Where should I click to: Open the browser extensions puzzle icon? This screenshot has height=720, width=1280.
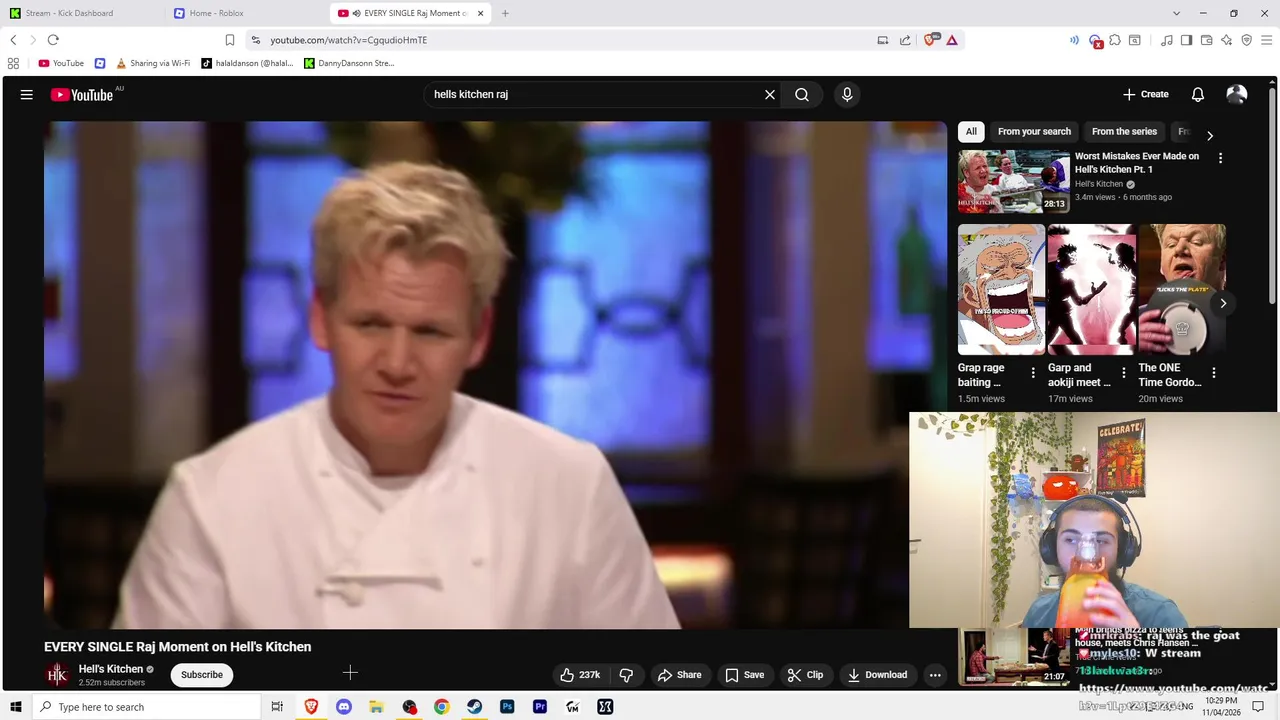pyautogui.click(x=1115, y=40)
